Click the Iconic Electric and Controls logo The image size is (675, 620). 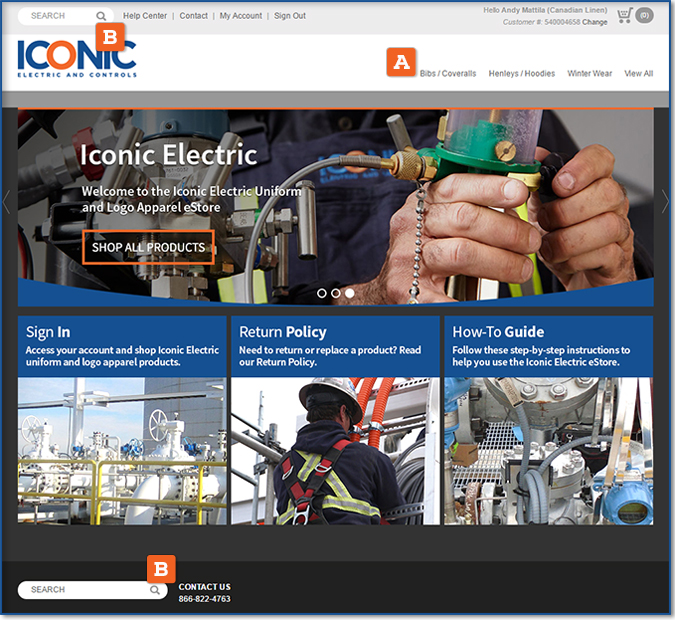click(x=77, y=59)
